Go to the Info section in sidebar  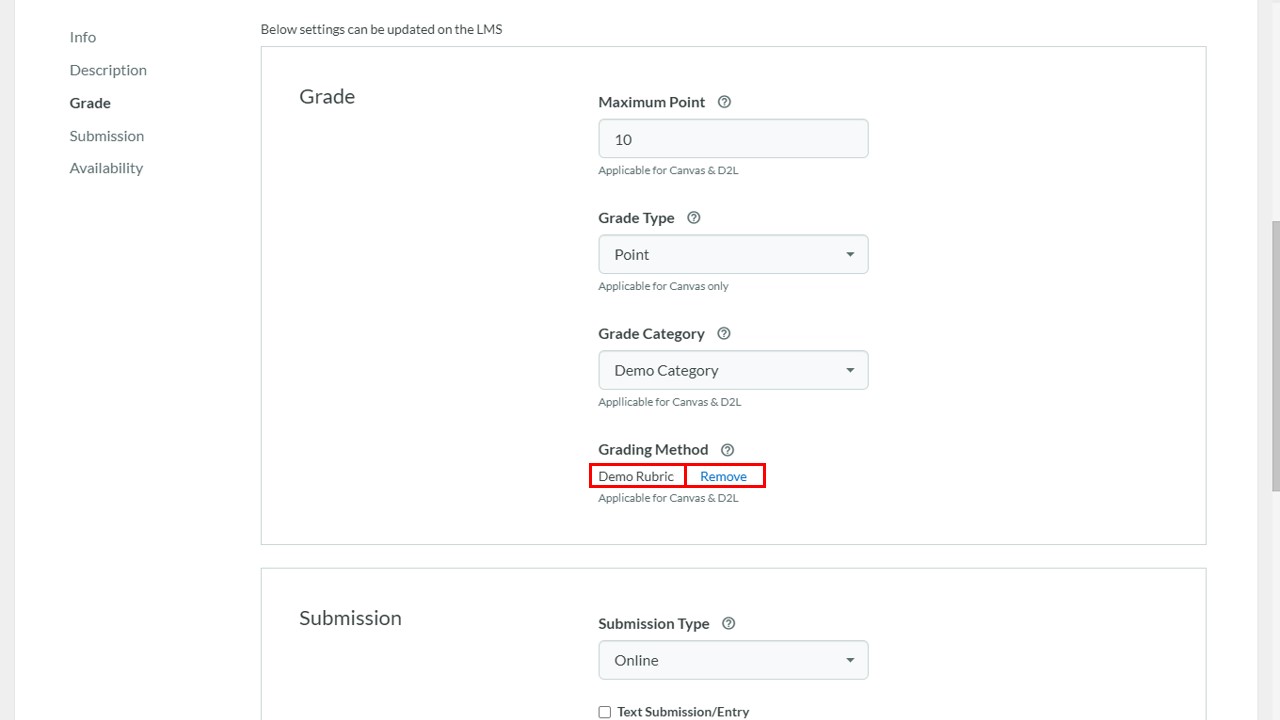[83, 37]
